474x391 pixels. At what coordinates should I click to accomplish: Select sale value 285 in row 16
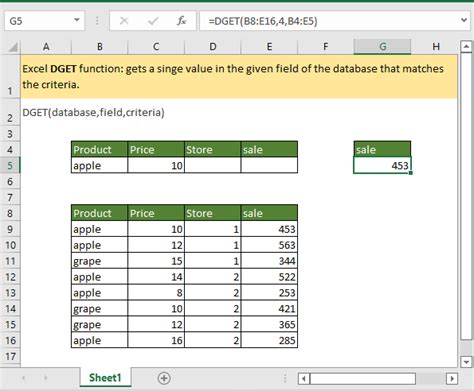[269, 340]
